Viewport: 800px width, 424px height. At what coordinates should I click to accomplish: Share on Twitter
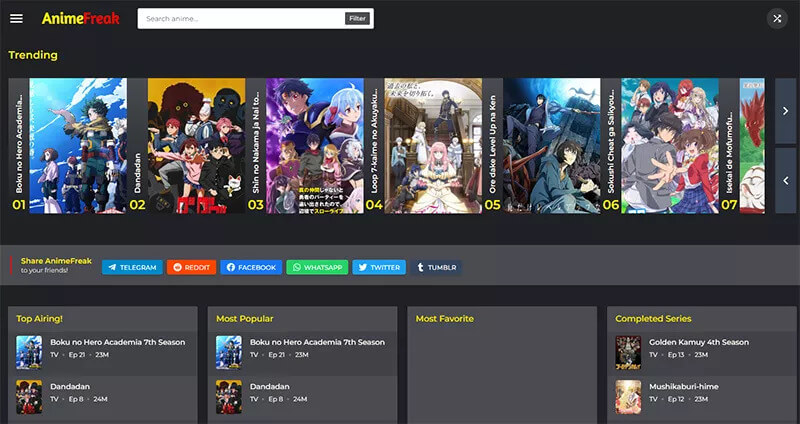[379, 267]
